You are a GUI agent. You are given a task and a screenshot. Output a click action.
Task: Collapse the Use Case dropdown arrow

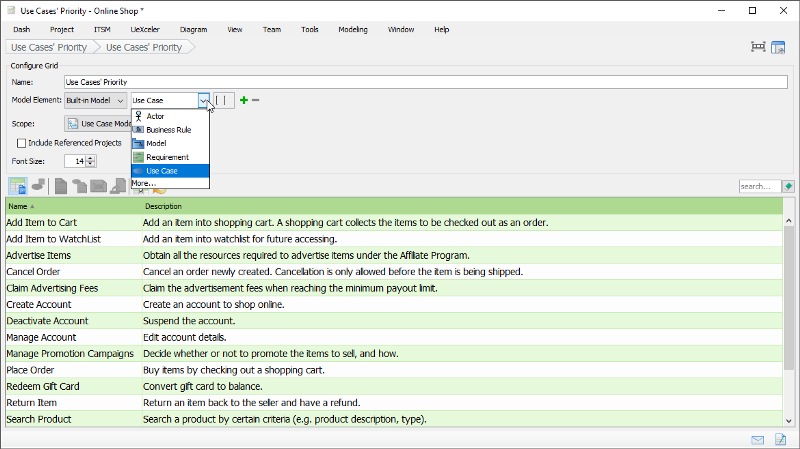(204, 100)
